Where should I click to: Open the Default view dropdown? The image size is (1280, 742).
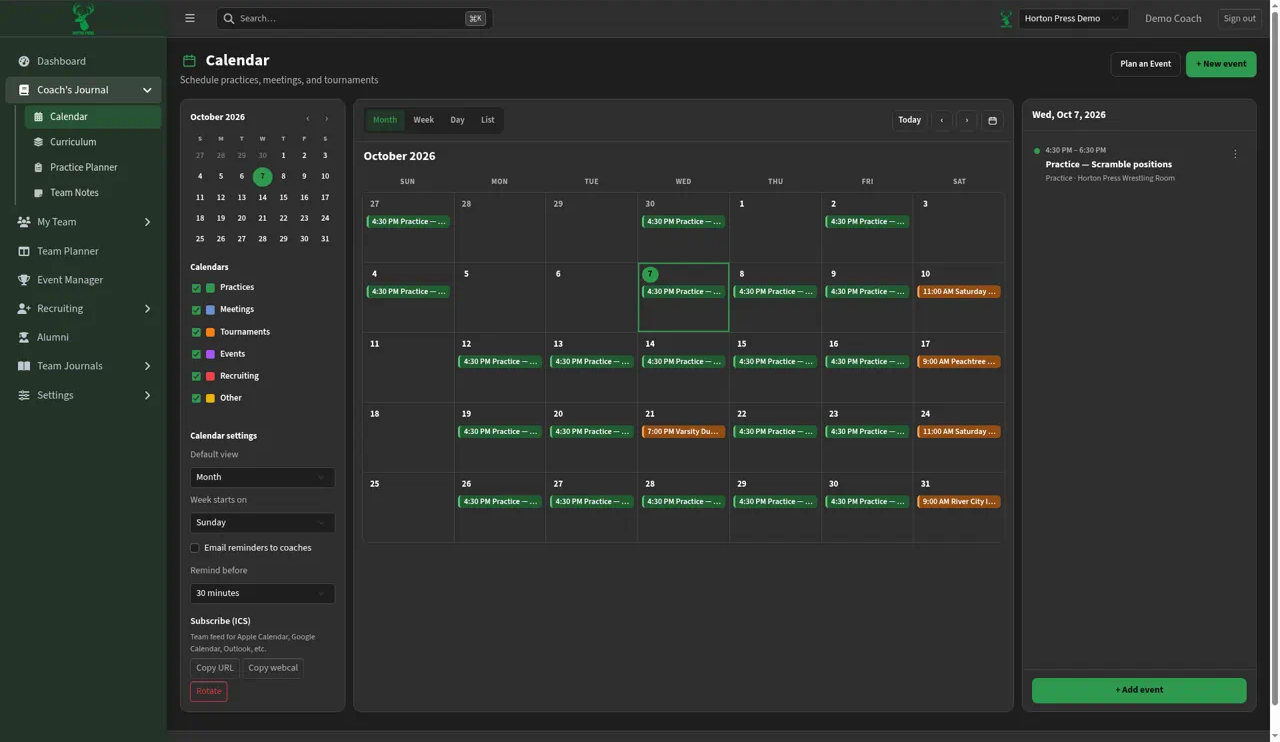pyautogui.click(x=262, y=477)
